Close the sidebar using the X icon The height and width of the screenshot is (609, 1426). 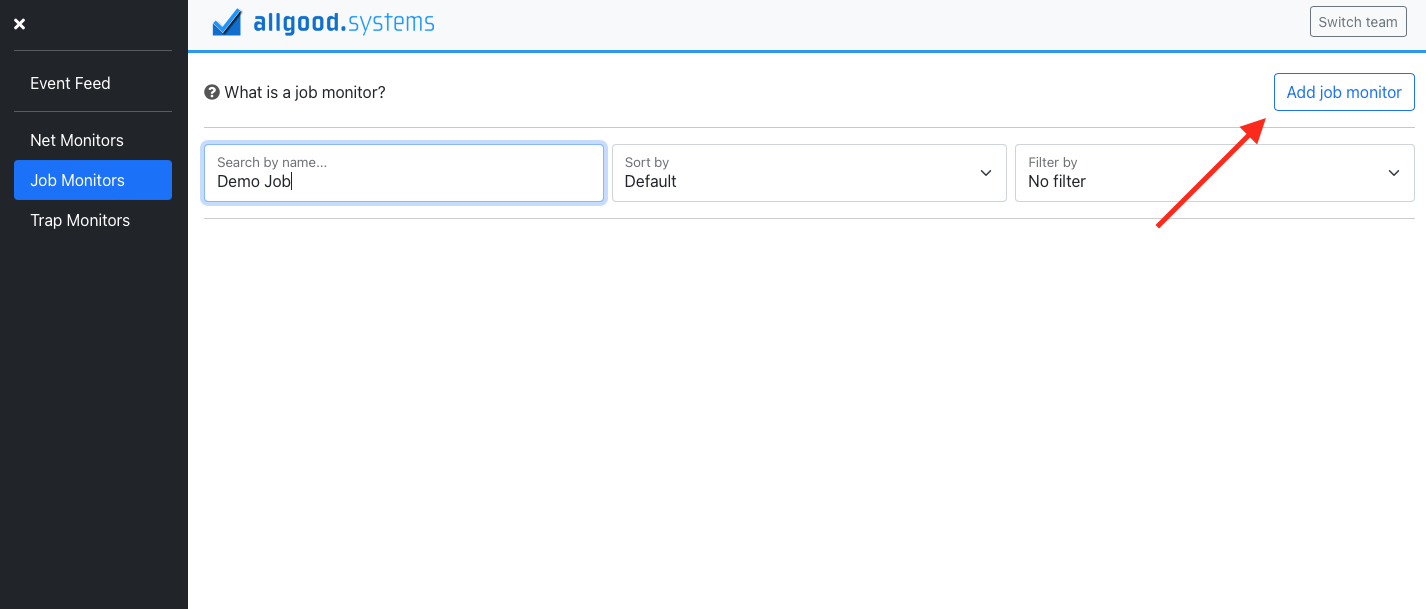point(19,23)
